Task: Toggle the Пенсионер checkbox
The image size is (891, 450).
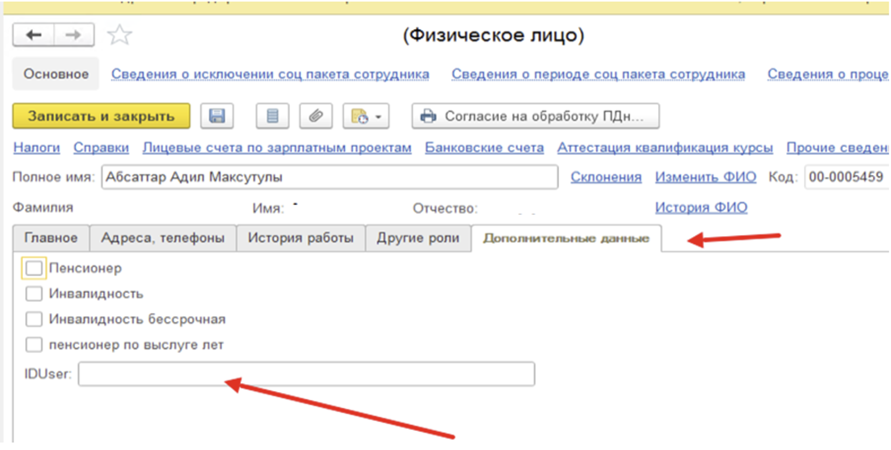Action: (35, 268)
